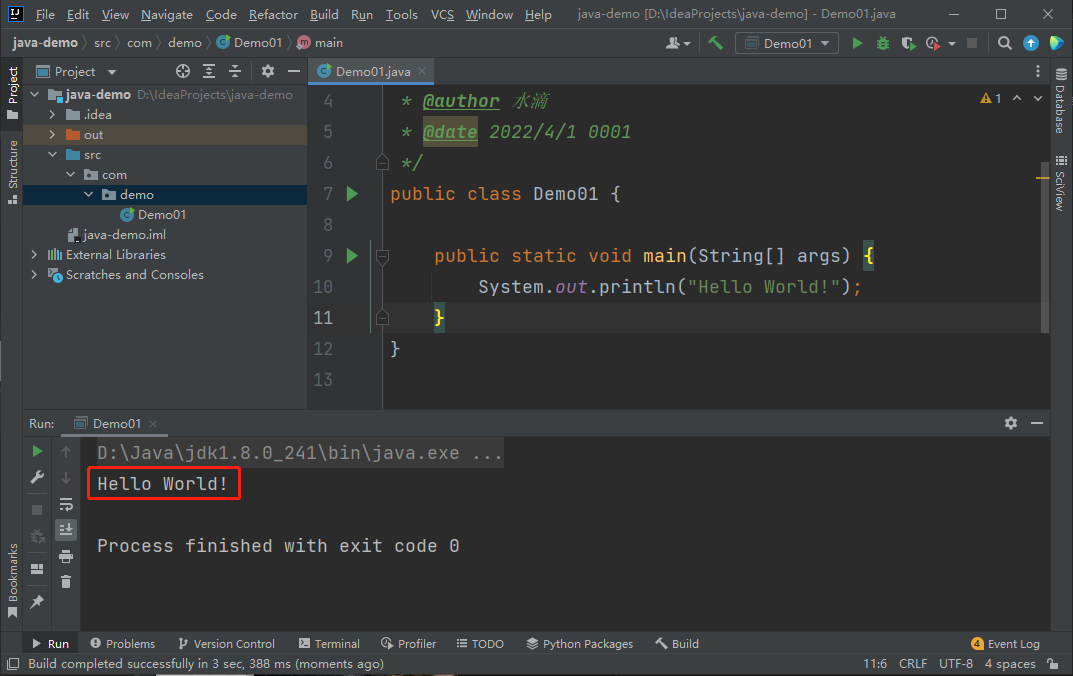Toggle the Bookmarks tool window side tab
Image resolution: width=1073 pixels, height=676 pixels.
point(12,580)
